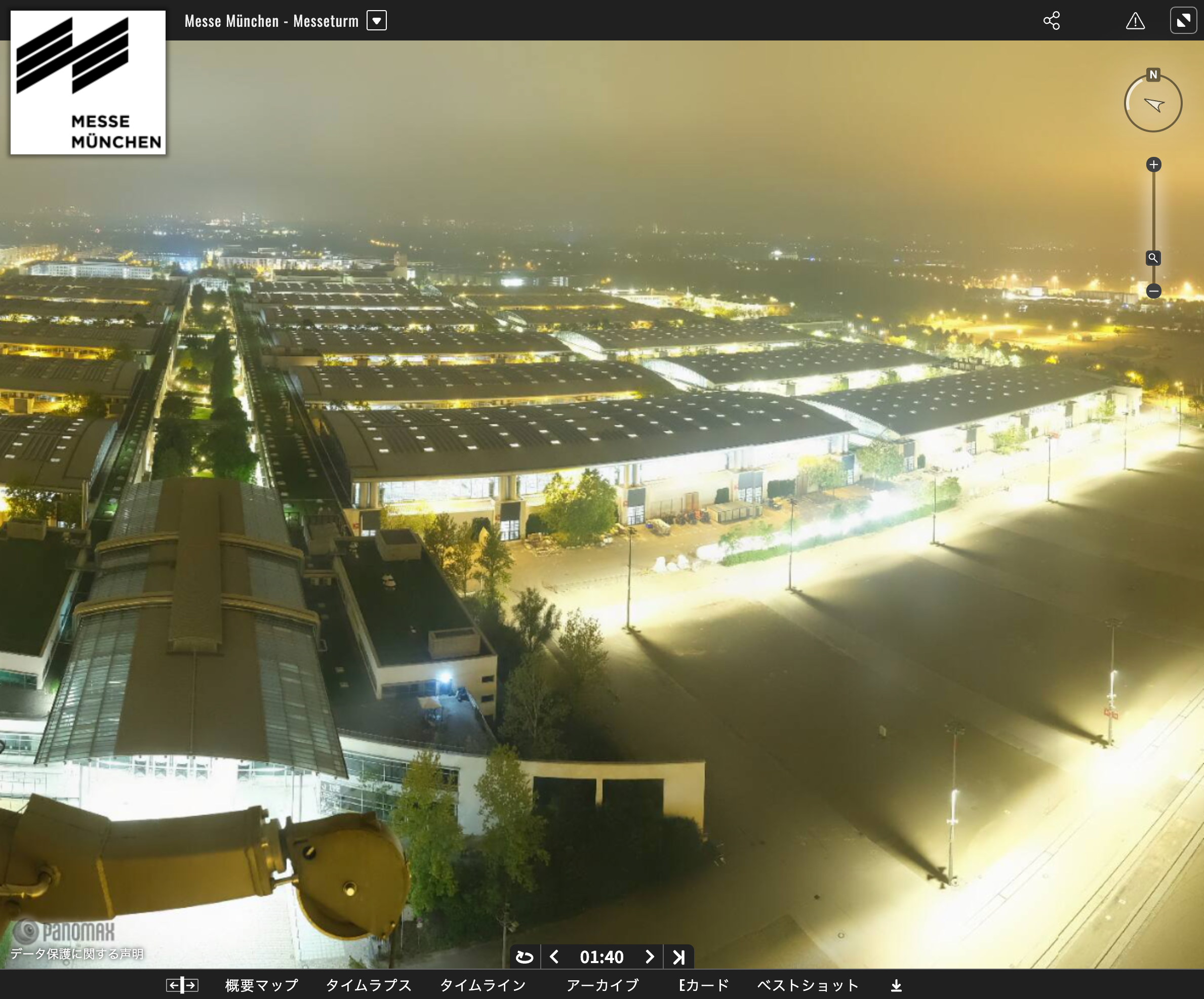Zoom in with the plus button
The width and height of the screenshot is (1204, 999).
click(1153, 165)
